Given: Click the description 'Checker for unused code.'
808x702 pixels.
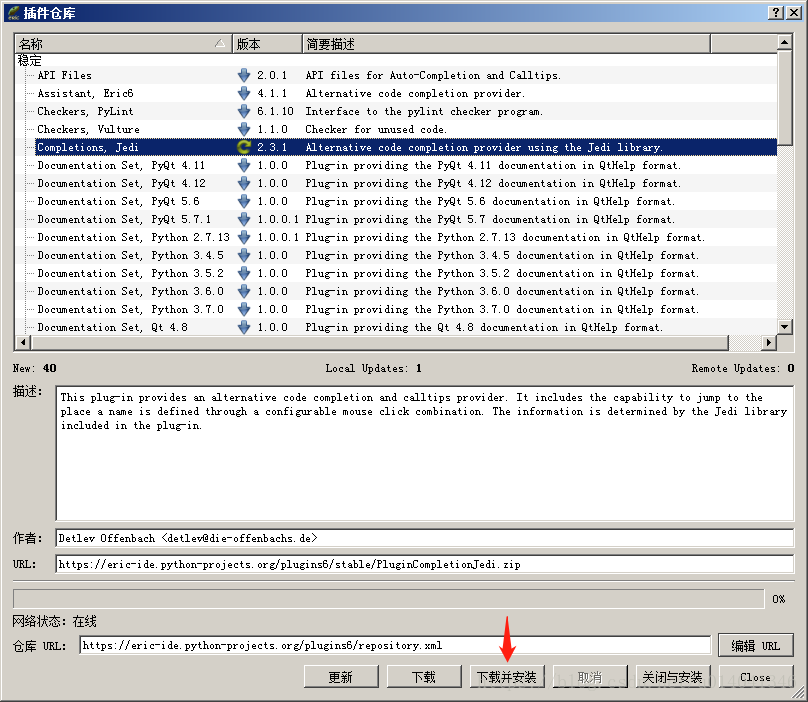Looking at the screenshot, I should 376,129.
